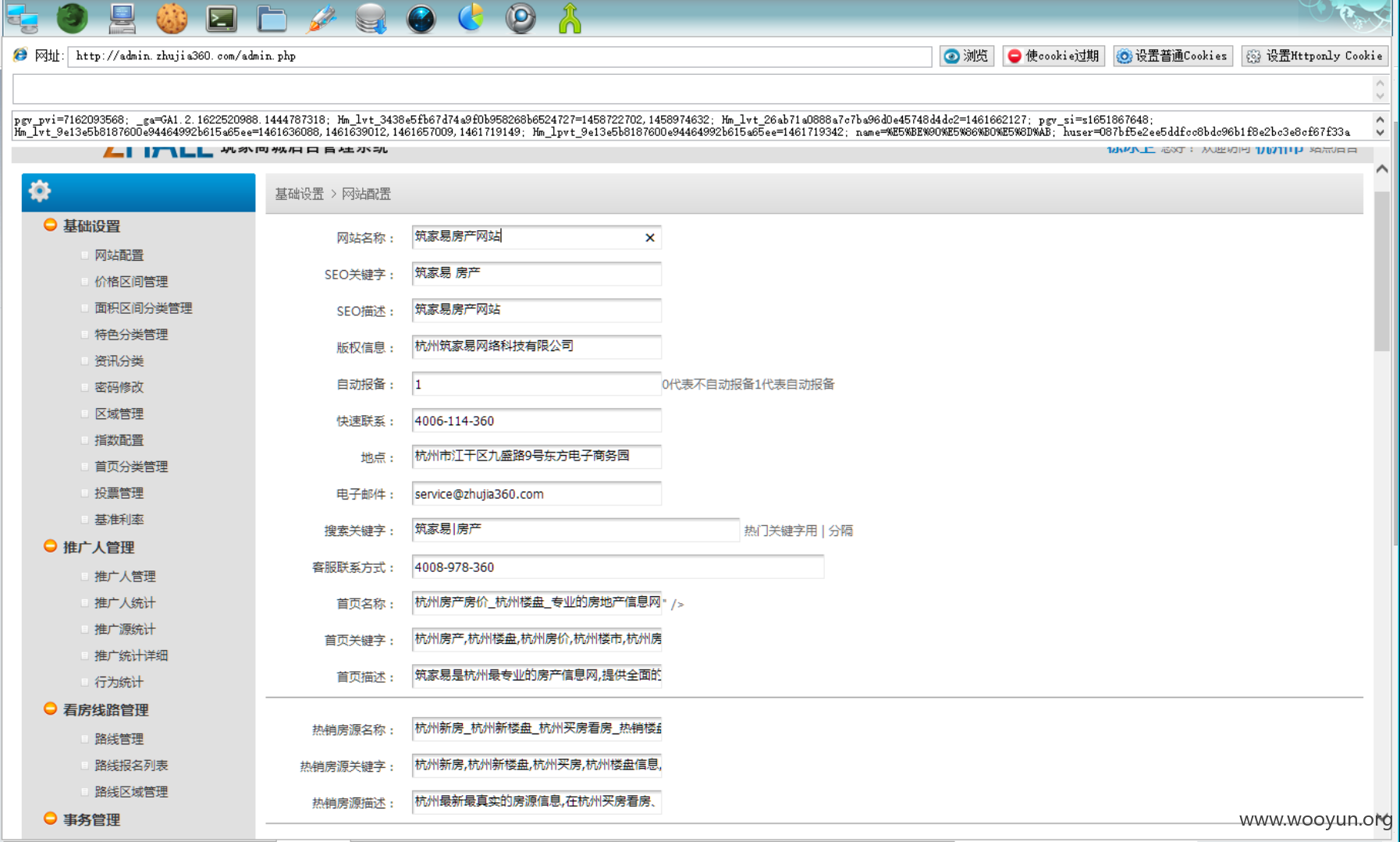Screen dimensions: 1400x842
Task: Open 推广源统计 in the sidebar
Action: (x=125, y=629)
